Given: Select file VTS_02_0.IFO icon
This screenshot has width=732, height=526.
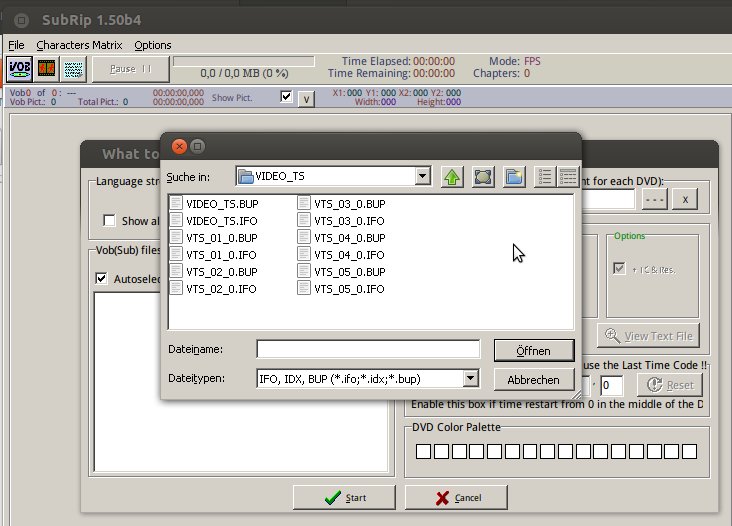Looking at the screenshot, I should coord(176,288).
